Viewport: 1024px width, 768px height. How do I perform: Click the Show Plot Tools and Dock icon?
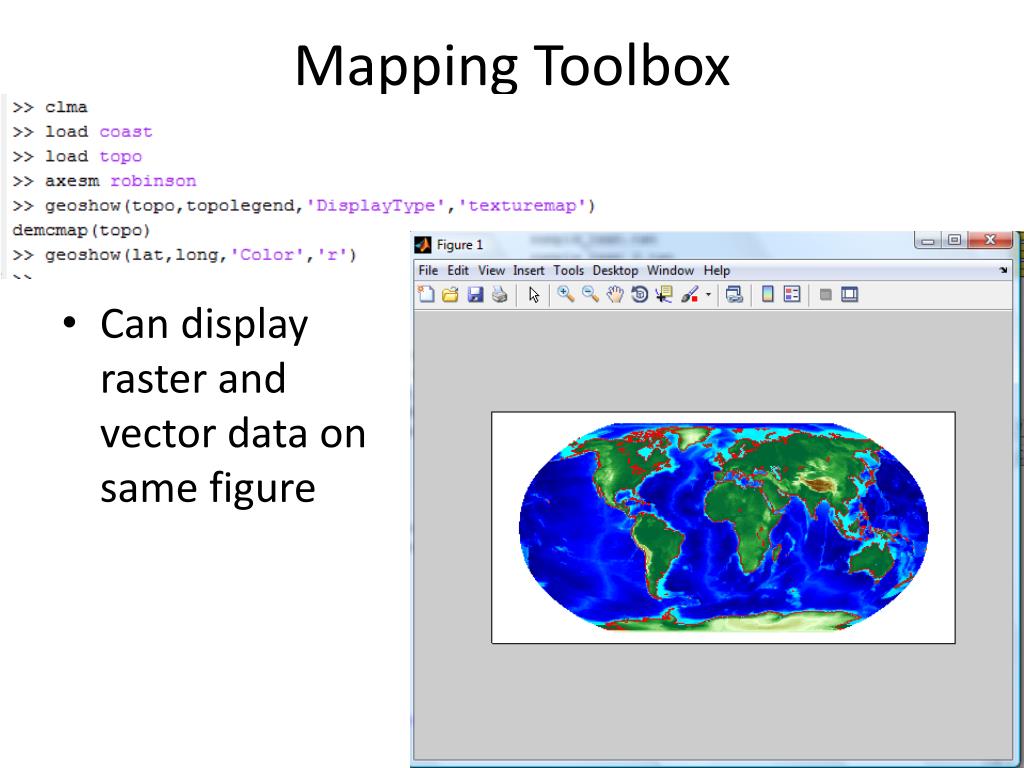pyautogui.click(x=850, y=295)
